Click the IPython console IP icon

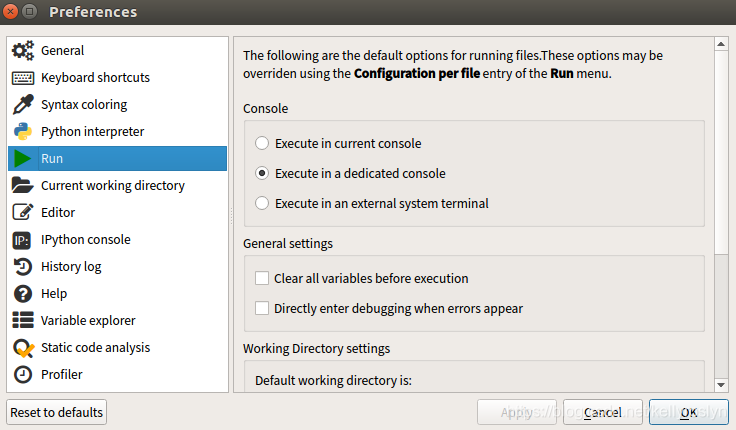pyautogui.click(x=22, y=240)
